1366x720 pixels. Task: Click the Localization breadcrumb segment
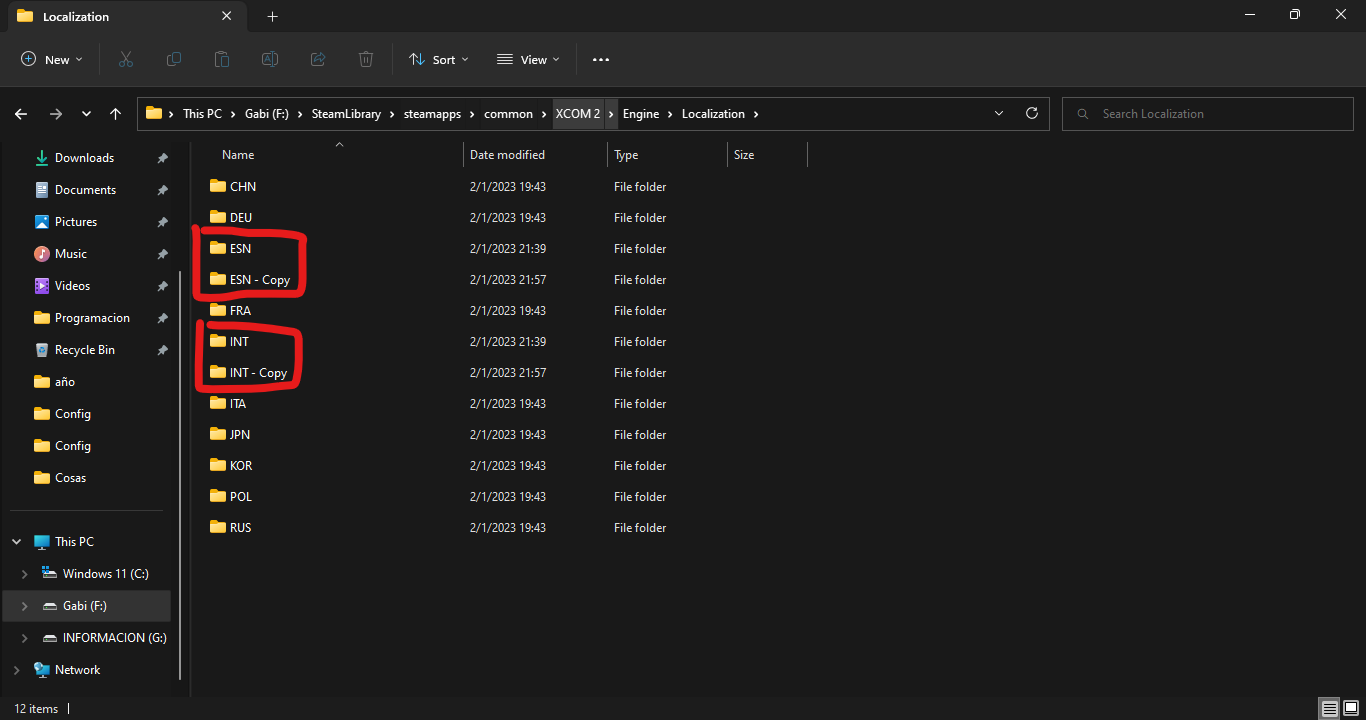[x=713, y=114]
